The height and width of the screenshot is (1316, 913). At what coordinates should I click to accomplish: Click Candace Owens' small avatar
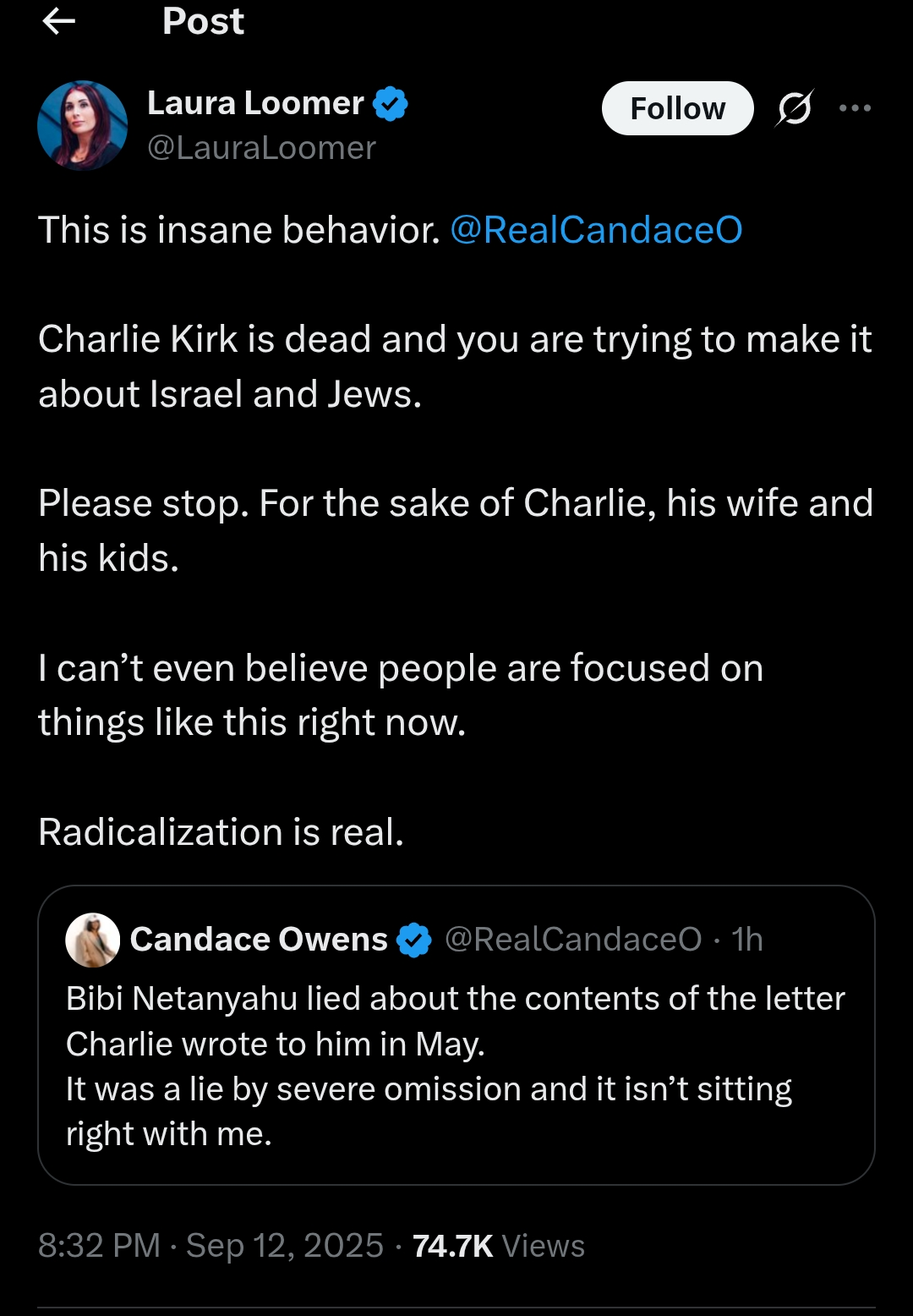tap(93, 940)
